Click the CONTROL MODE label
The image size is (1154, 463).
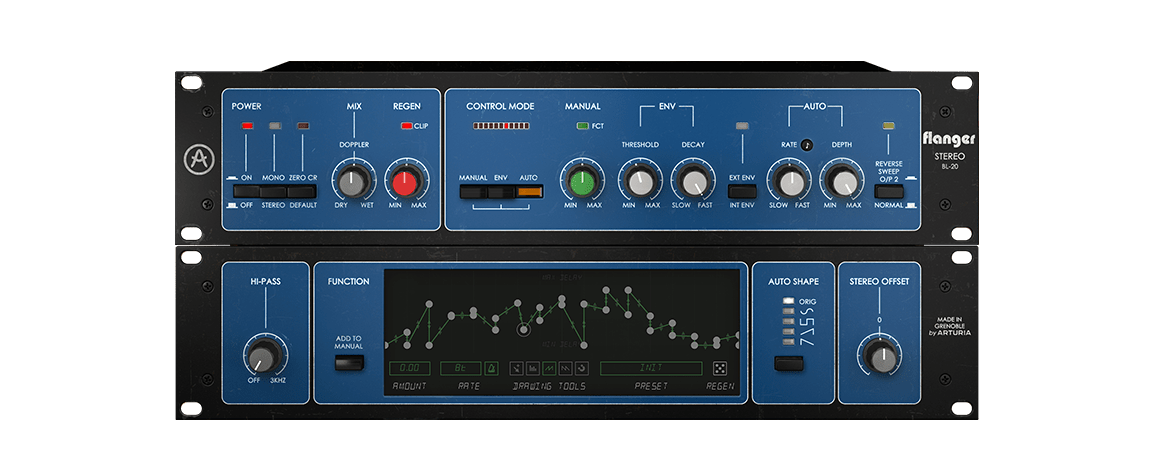point(500,107)
